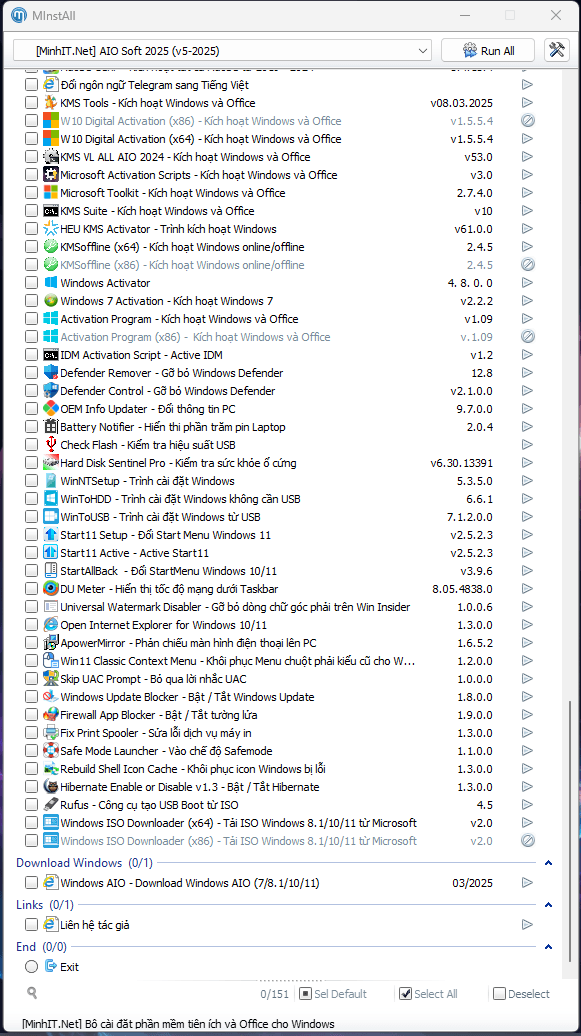Screen dimensions: 581x1036
Task: Select Rebuild Shell Icon Cache row text
Action: pos(192,769)
